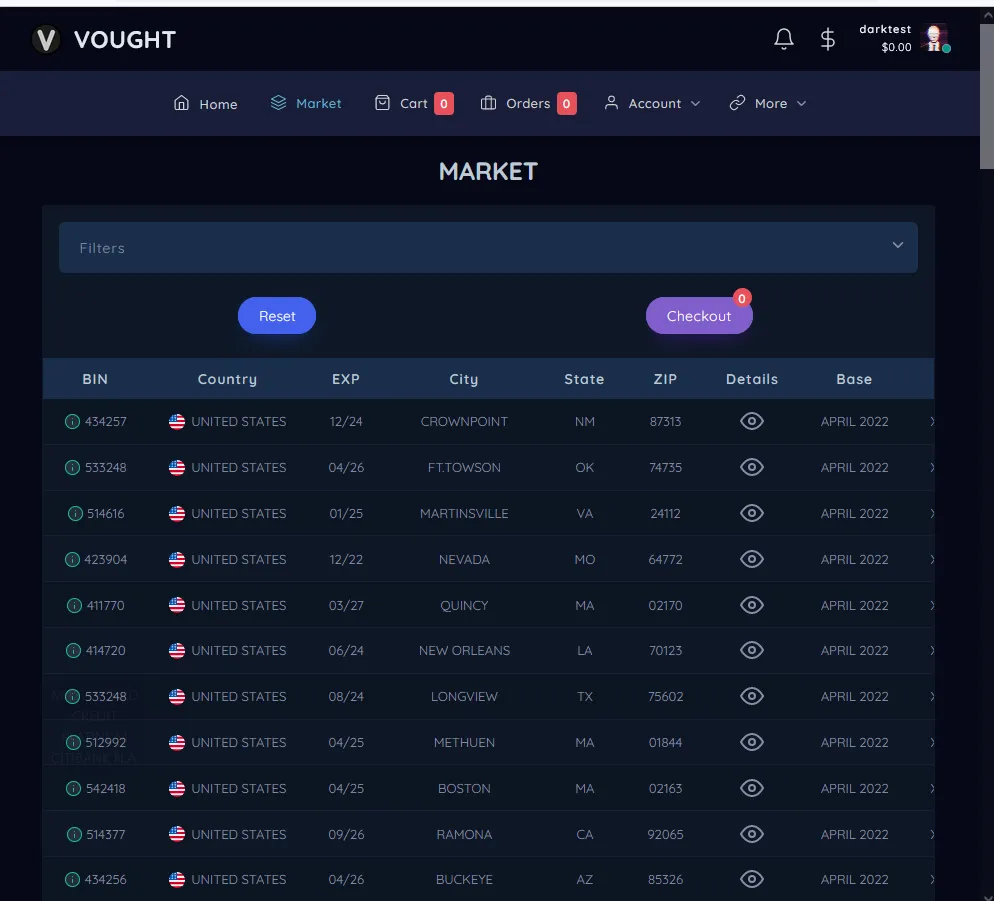Click the Cart basket icon

[382, 102]
